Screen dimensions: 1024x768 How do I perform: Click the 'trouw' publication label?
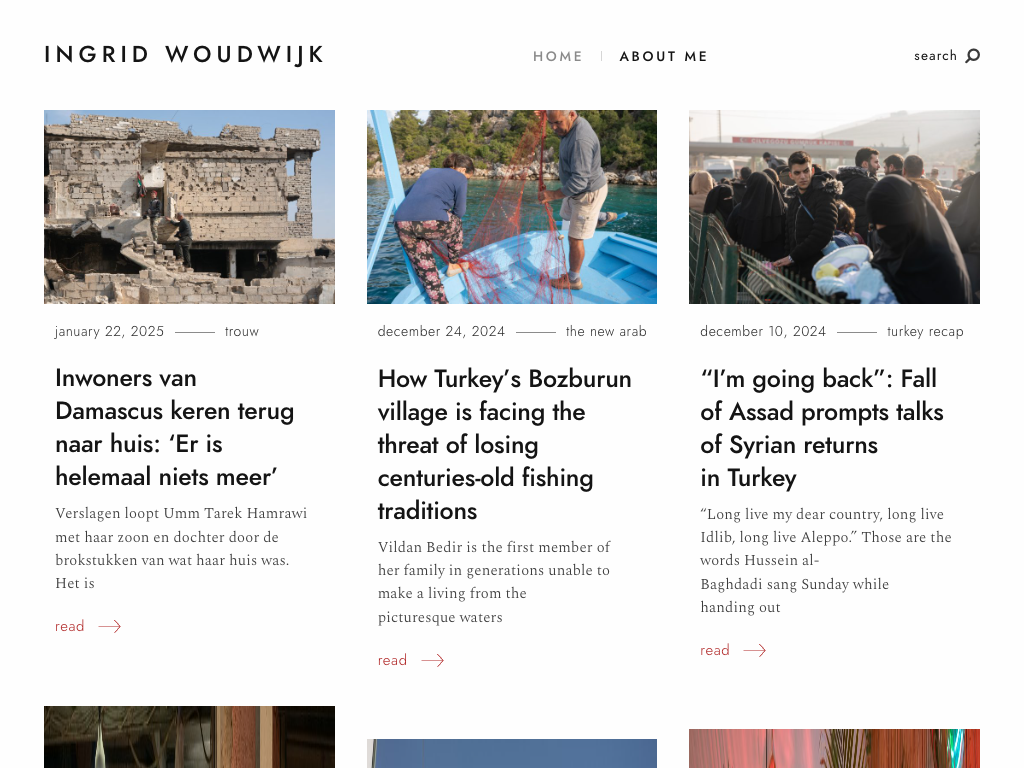coord(242,332)
